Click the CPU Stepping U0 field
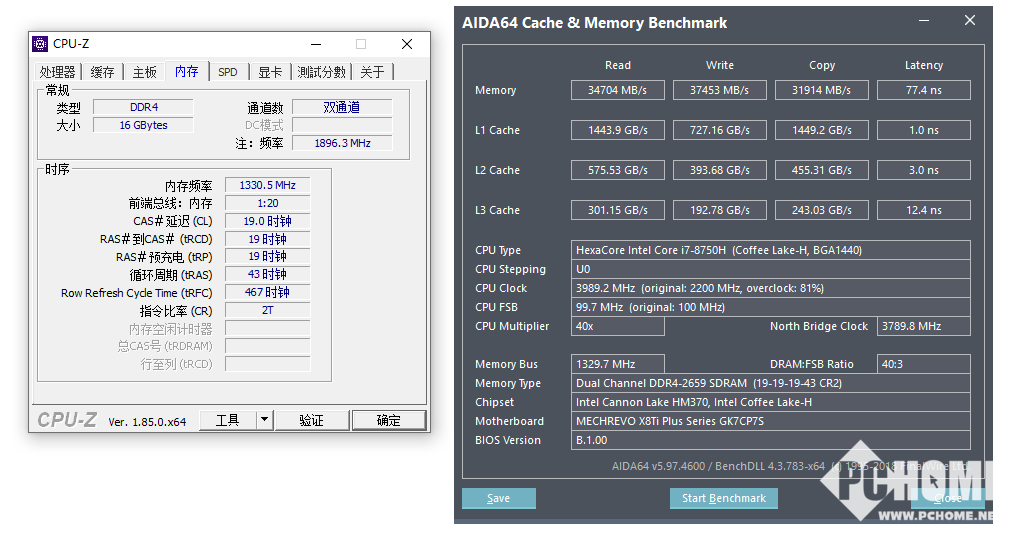The height and width of the screenshot is (539, 1018). point(771,269)
